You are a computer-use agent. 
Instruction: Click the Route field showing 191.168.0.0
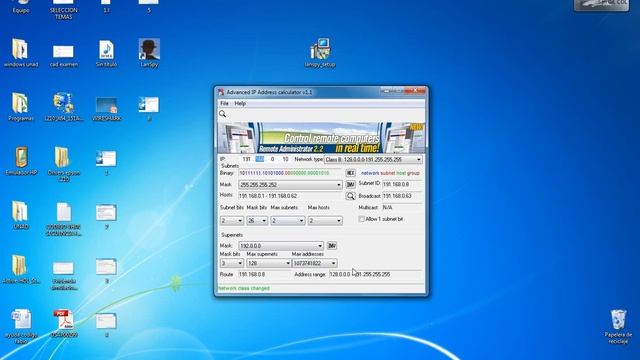point(264,274)
